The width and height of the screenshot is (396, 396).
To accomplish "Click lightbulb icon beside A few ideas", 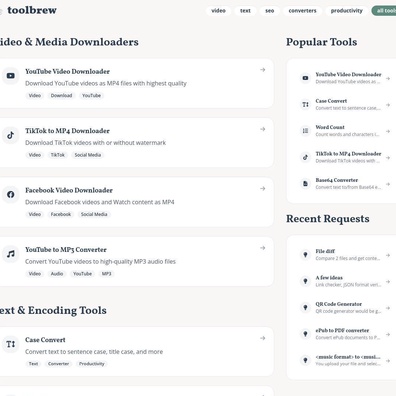I will 305,281.
